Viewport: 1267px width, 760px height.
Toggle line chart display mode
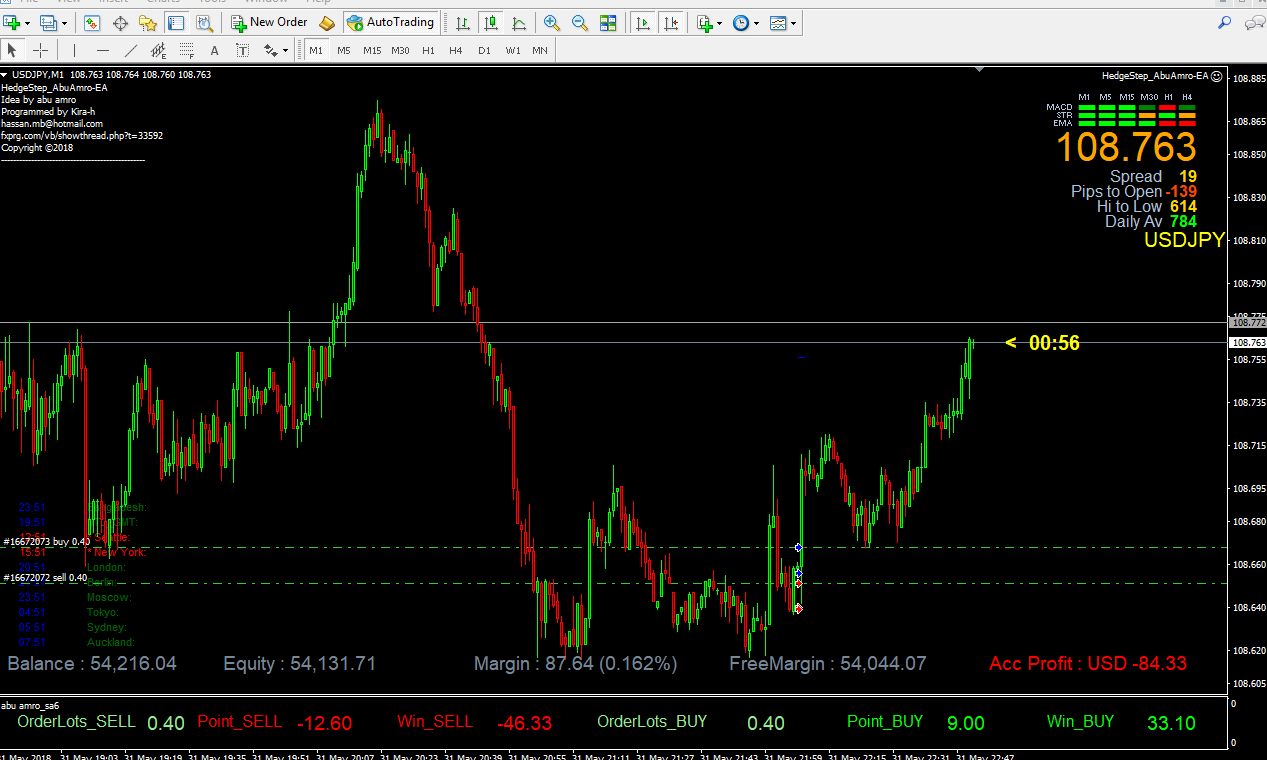(519, 22)
